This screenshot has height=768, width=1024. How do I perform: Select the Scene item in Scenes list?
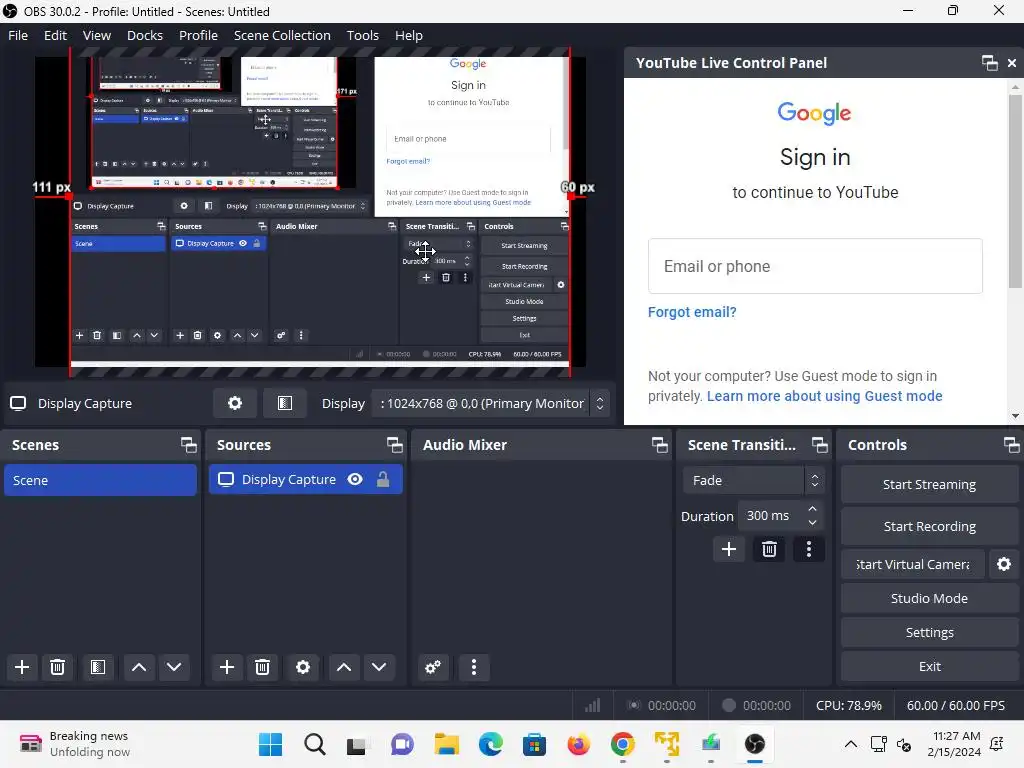coord(100,480)
